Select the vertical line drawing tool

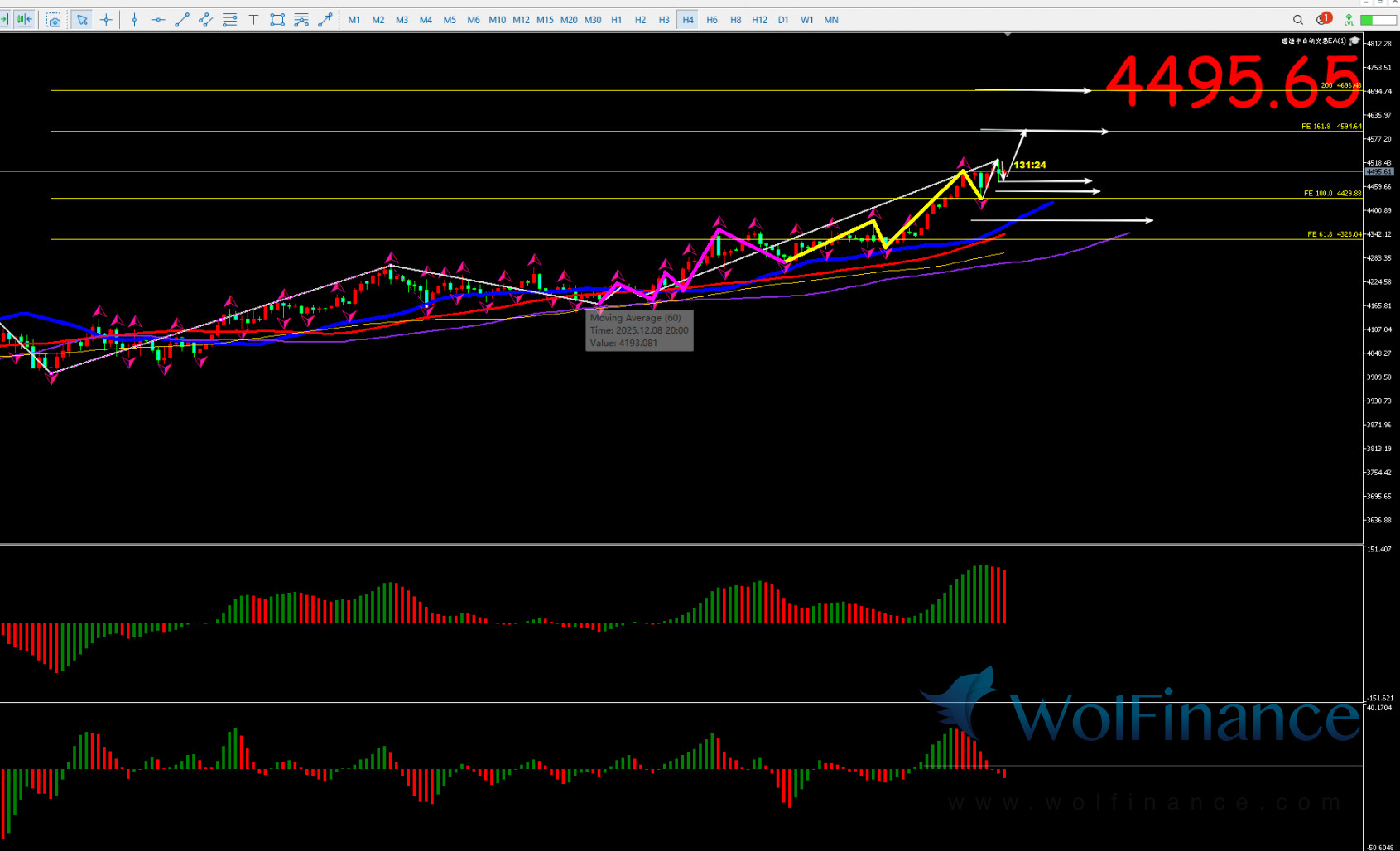(x=134, y=20)
